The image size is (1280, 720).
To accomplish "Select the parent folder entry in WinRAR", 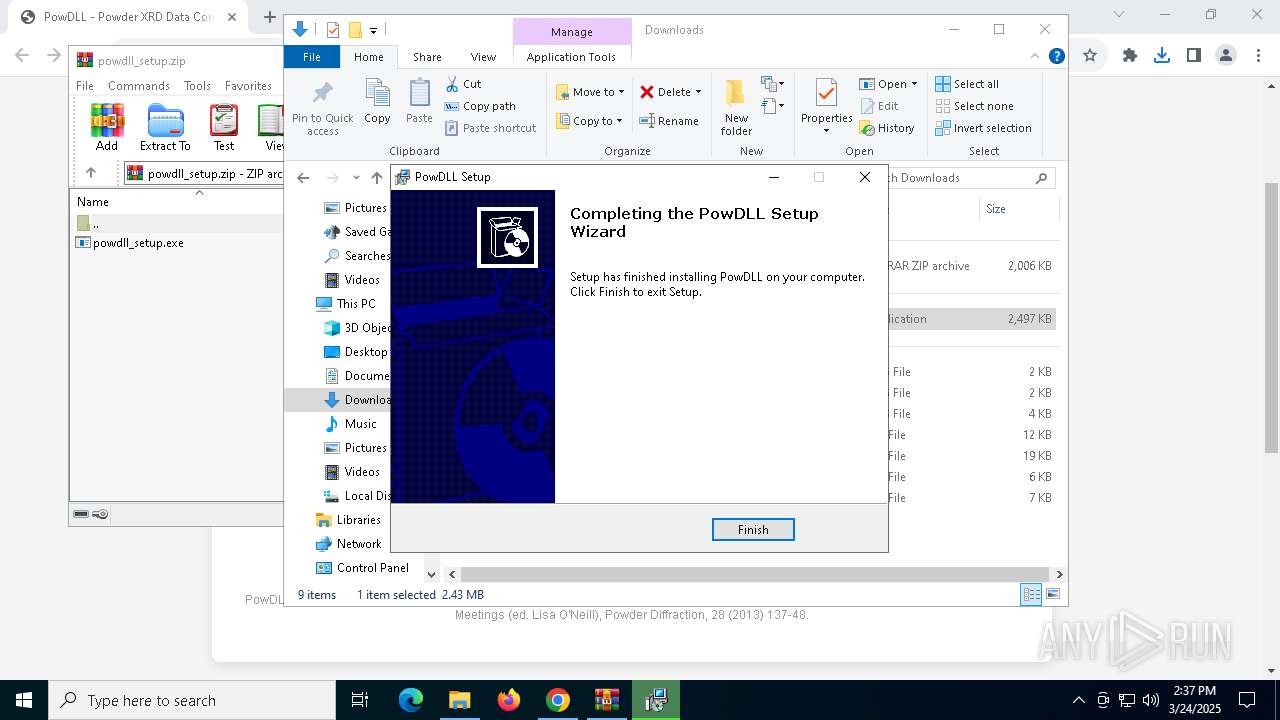I will point(90,223).
